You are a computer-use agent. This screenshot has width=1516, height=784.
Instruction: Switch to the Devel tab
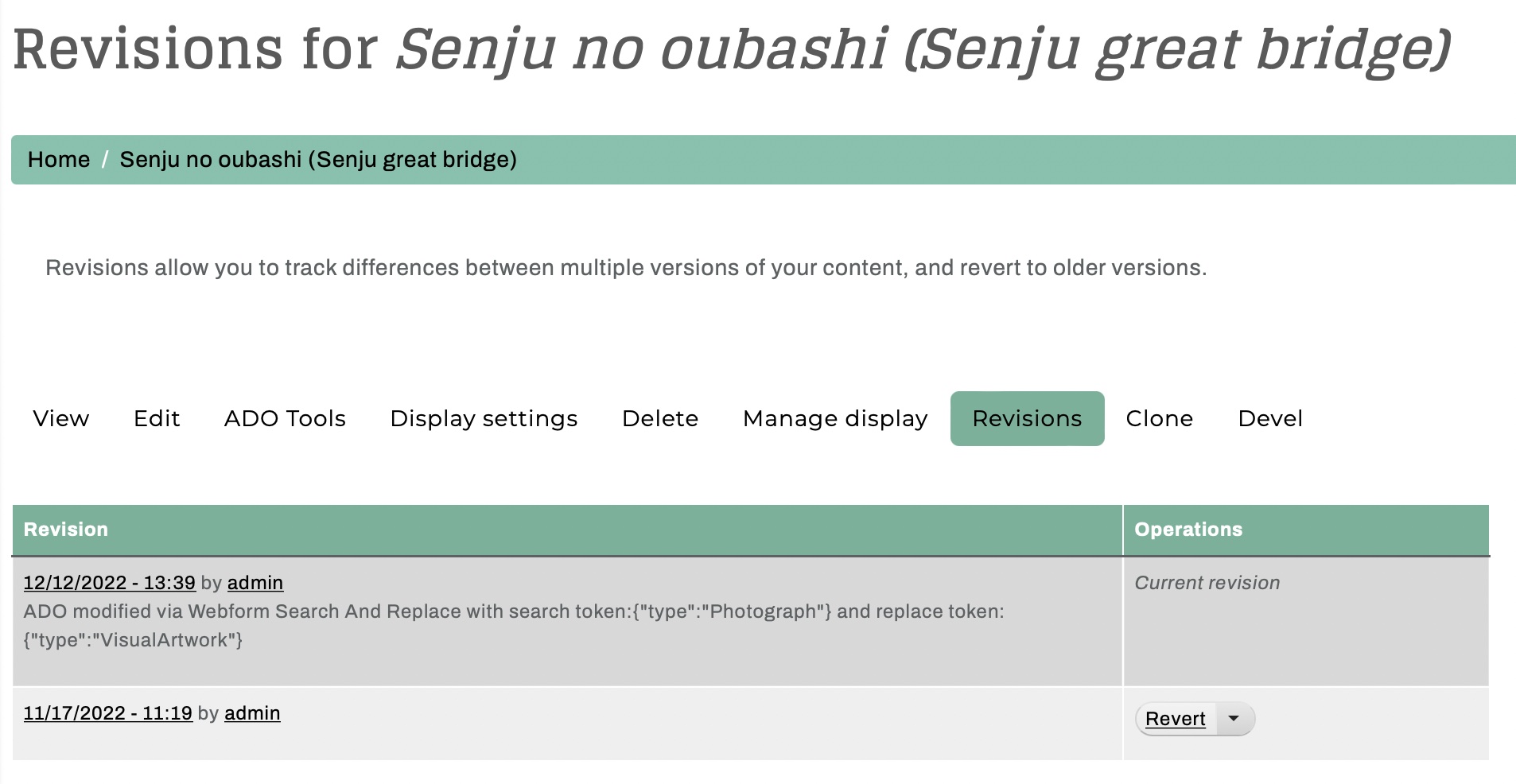pyautogui.click(x=1270, y=418)
